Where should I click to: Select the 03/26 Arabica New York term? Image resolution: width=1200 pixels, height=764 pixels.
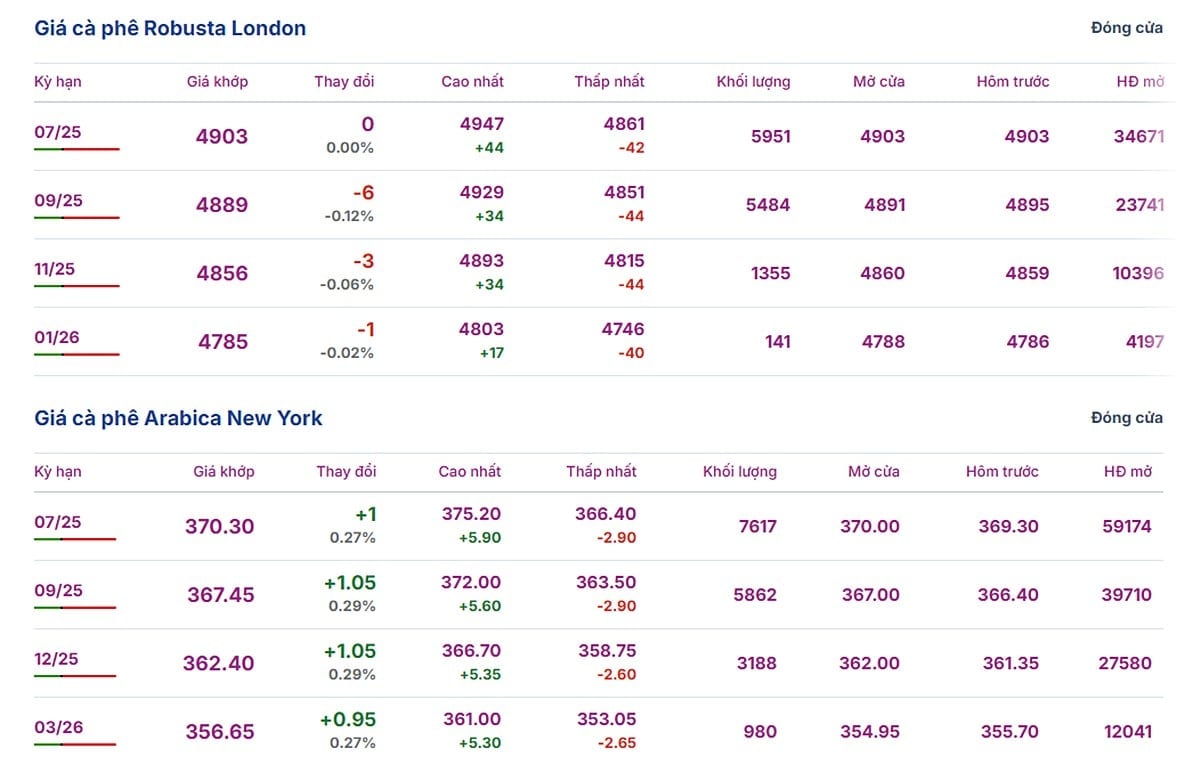(x=58, y=727)
